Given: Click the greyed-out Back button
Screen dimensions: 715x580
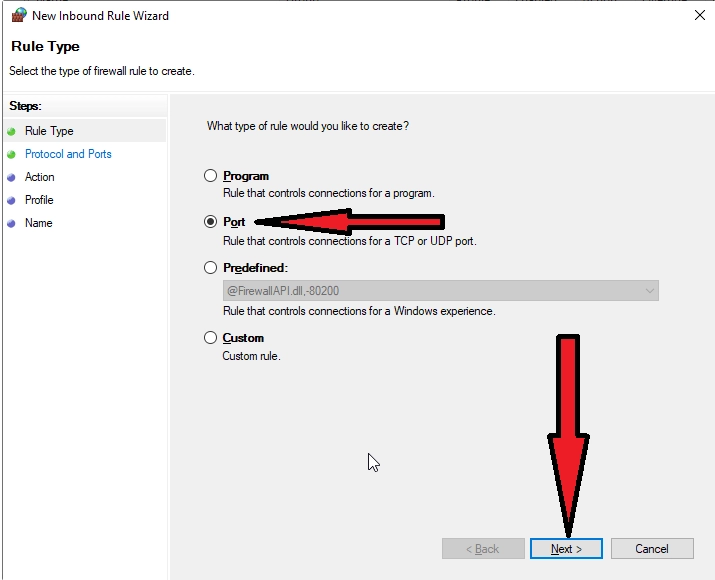Looking at the screenshot, I should tap(483, 549).
